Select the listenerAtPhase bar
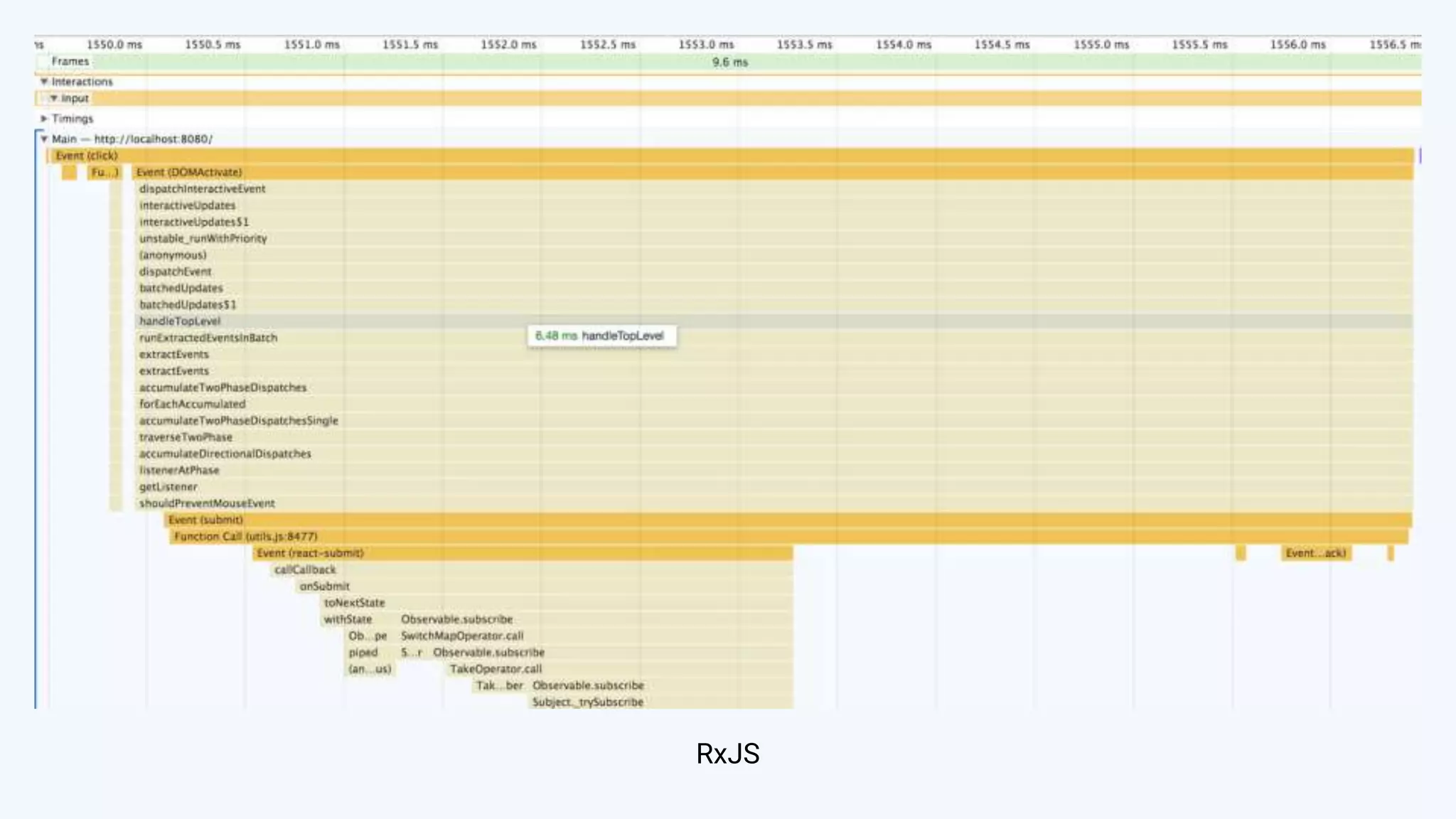The height and width of the screenshot is (819, 1456). (773, 470)
